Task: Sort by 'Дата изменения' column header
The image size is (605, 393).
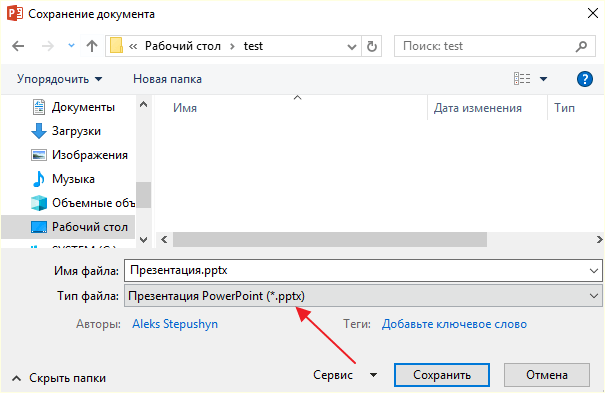Action: click(477, 108)
